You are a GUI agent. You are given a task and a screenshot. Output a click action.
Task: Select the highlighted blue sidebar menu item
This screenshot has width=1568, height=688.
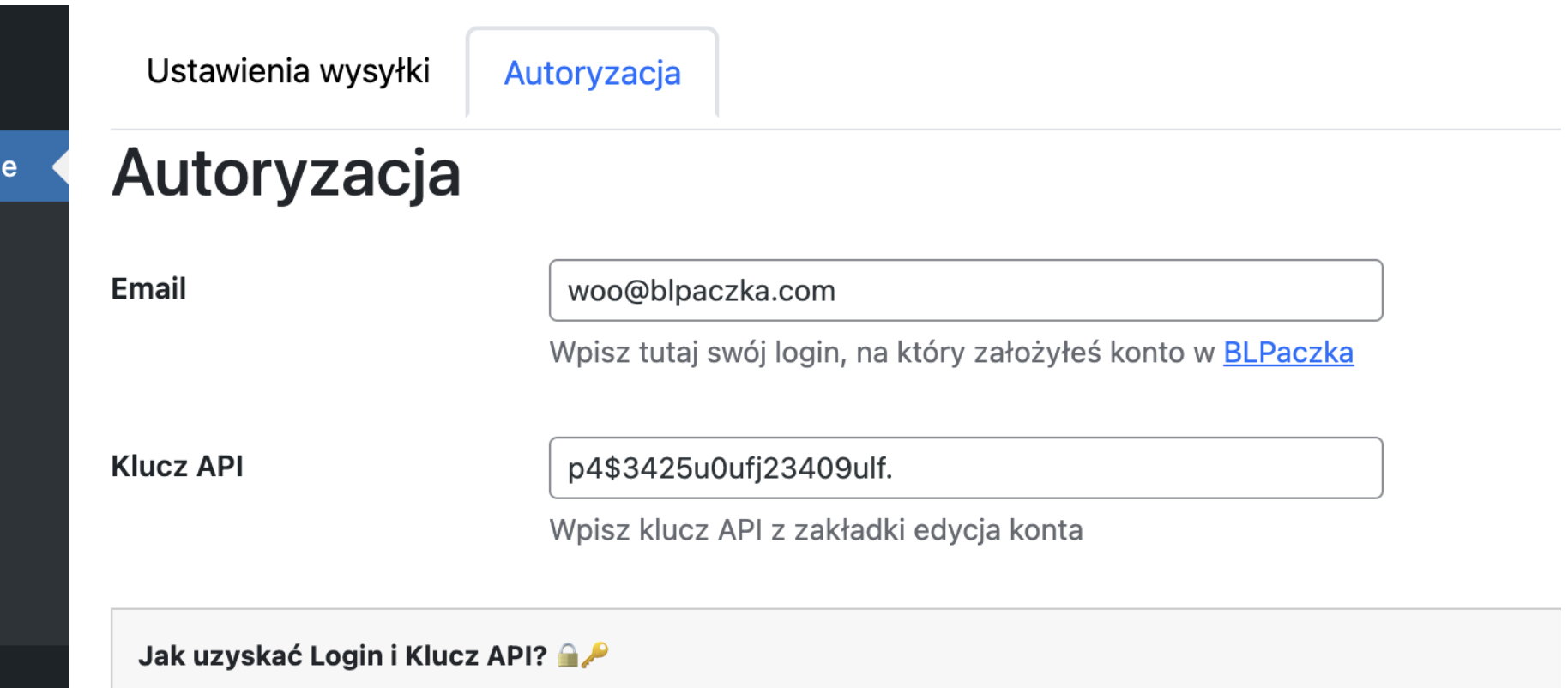26,166
